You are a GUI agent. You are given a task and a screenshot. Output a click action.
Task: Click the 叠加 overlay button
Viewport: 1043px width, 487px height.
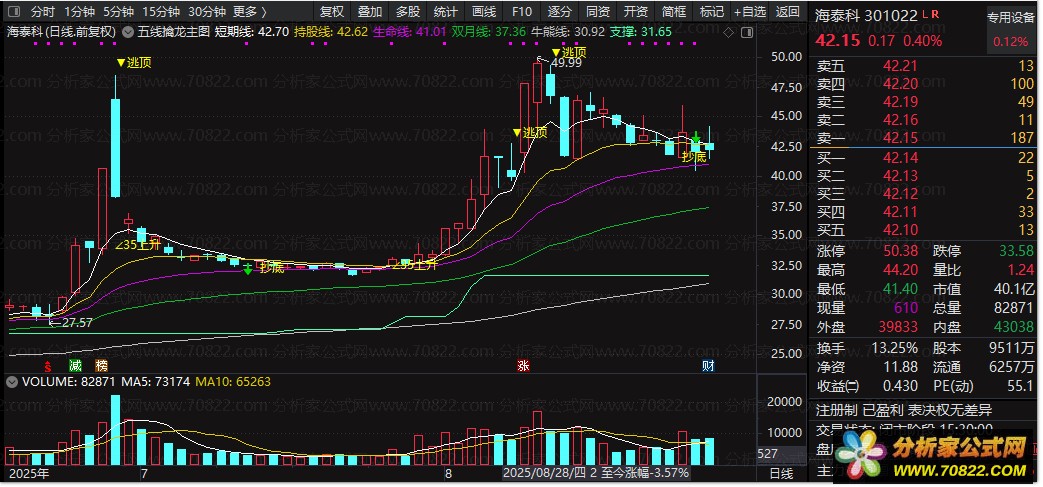click(370, 11)
